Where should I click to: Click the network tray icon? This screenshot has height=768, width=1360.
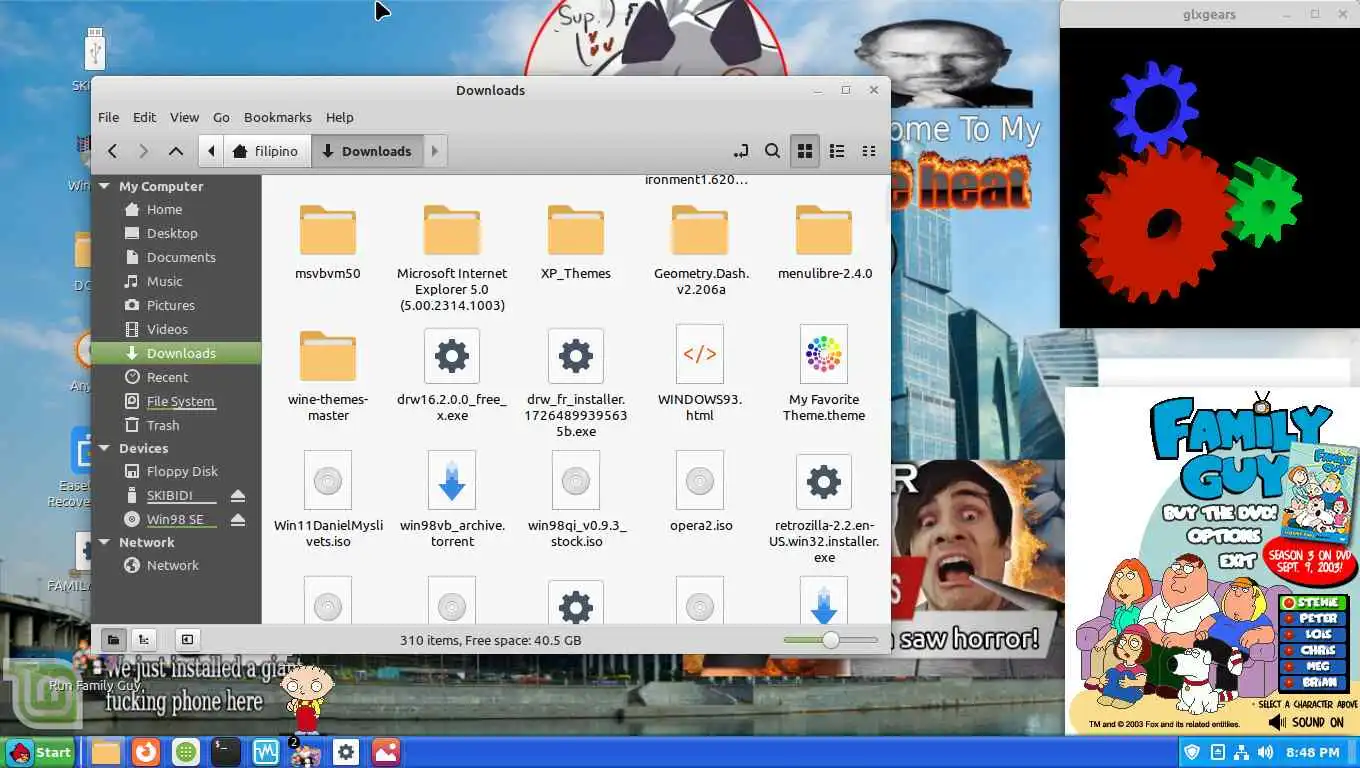pyautogui.click(x=1241, y=752)
